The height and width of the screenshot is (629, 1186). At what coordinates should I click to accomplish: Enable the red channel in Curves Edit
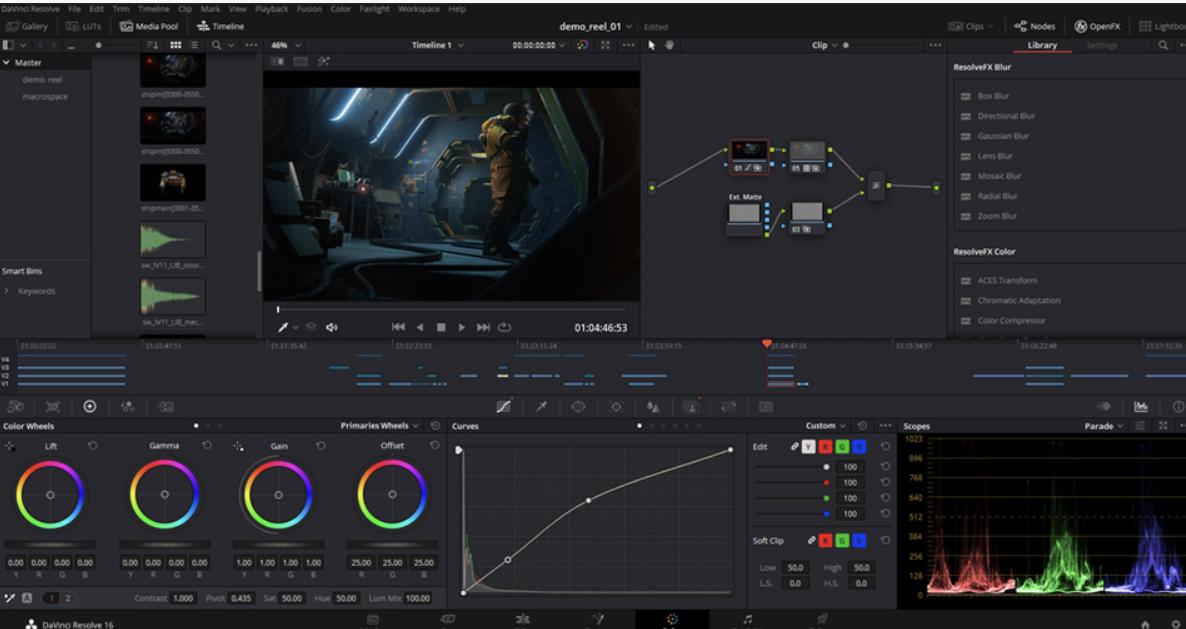[823, 446]
